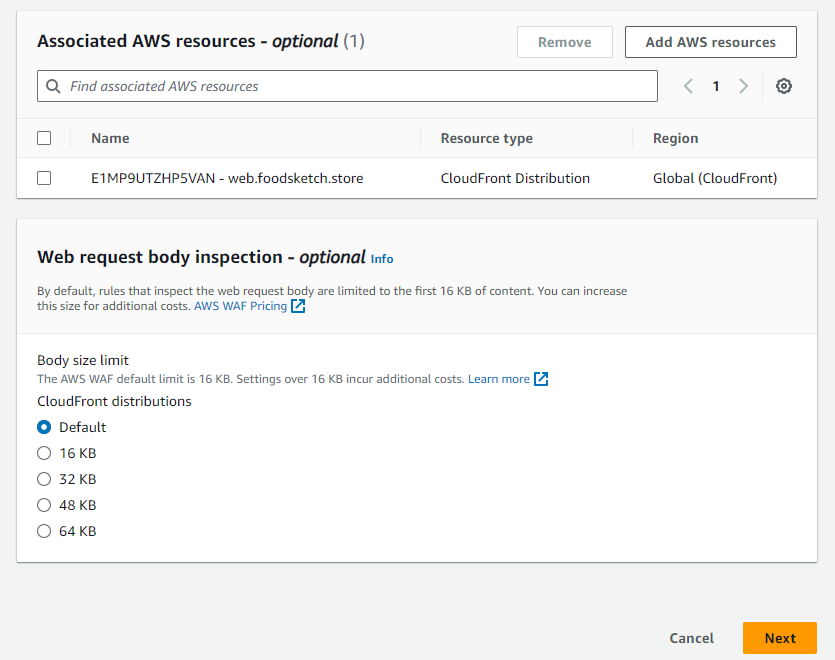Click Add AWS resources button
Screen dimensions: 835x660
(710, 42)
